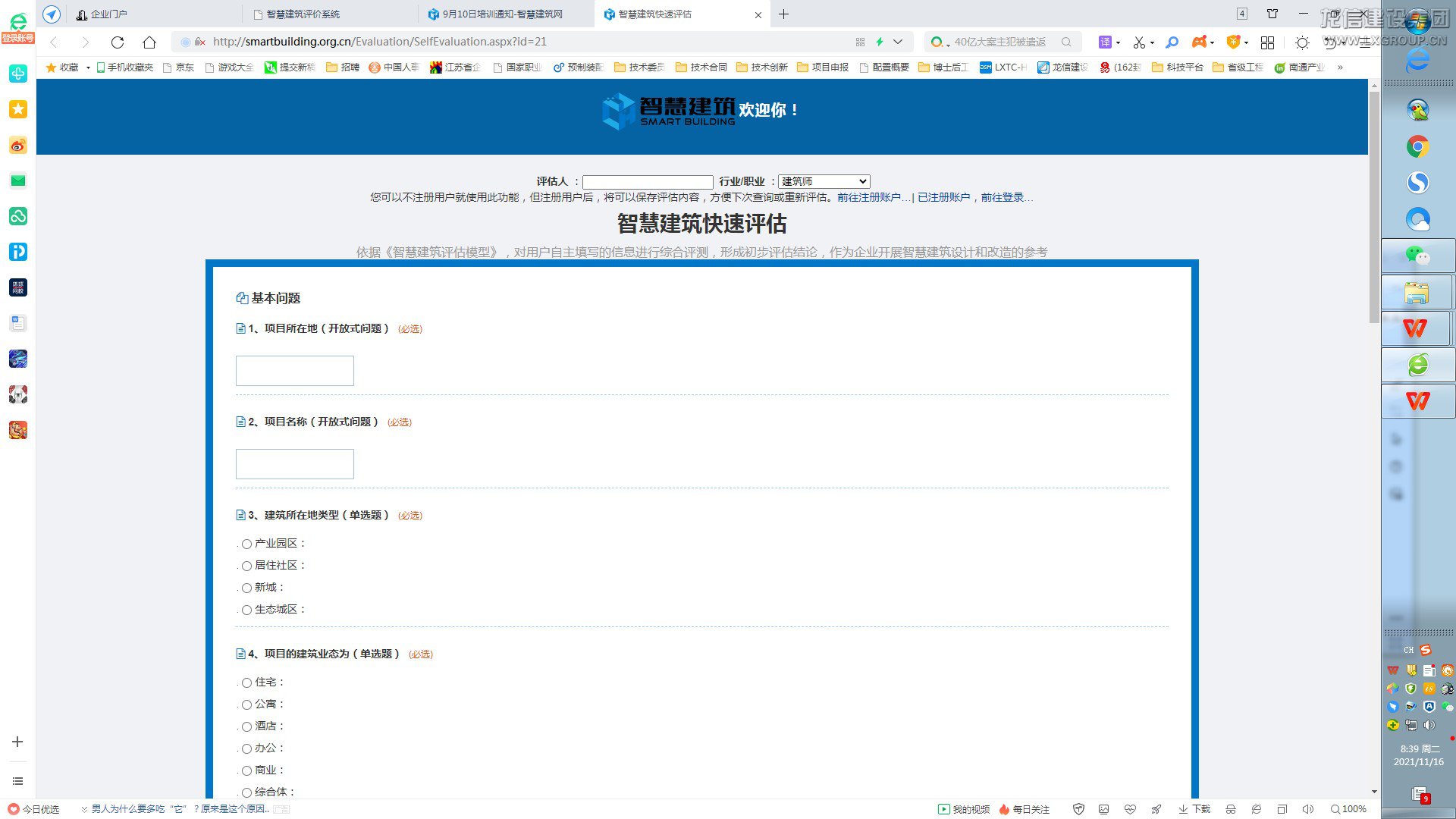1456x819 pixels.
Task: Mute audio via the speaker icon
Action: [x=1308, y=809]
